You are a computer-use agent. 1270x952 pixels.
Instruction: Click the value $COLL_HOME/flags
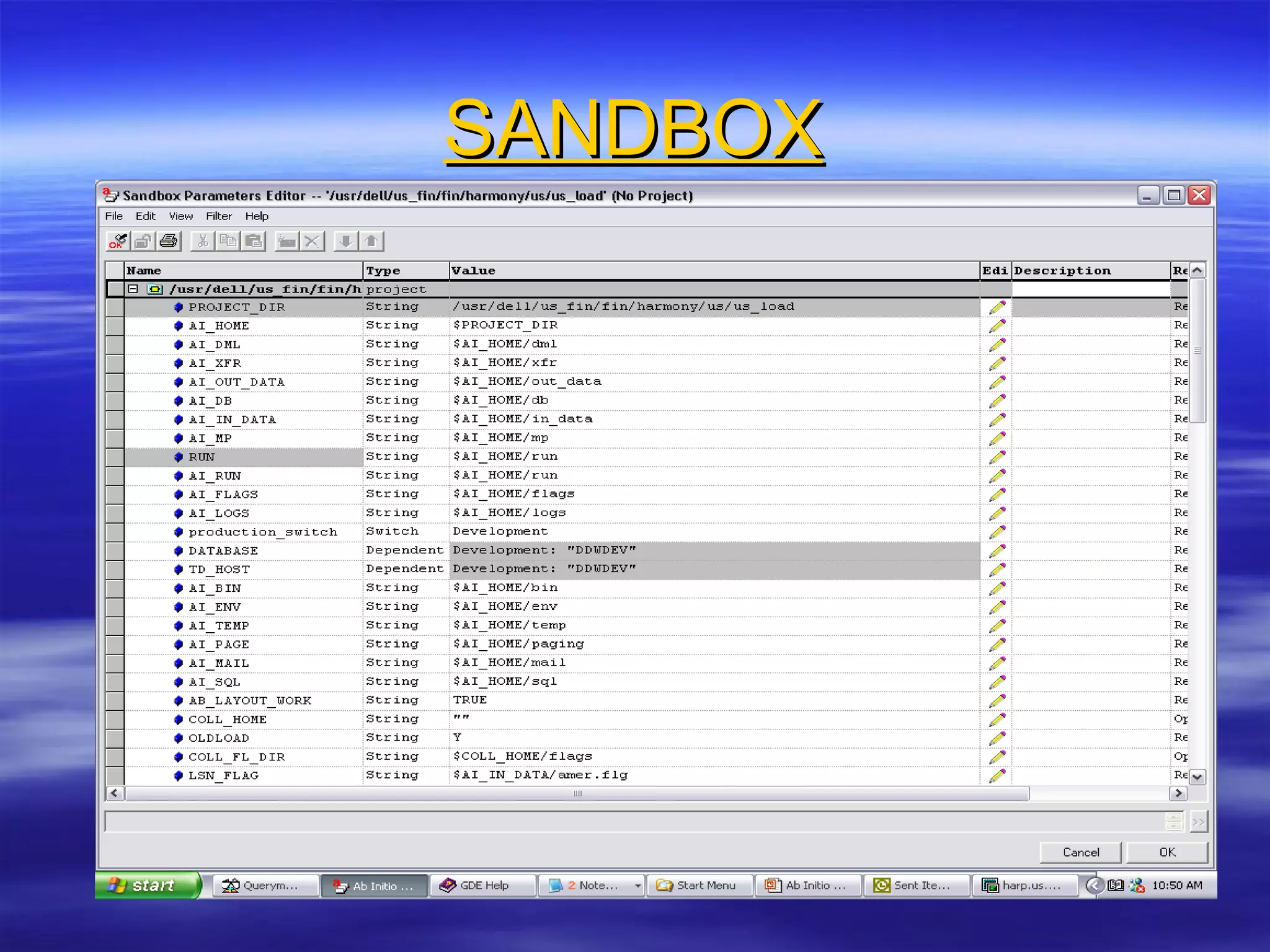(523, 756)
